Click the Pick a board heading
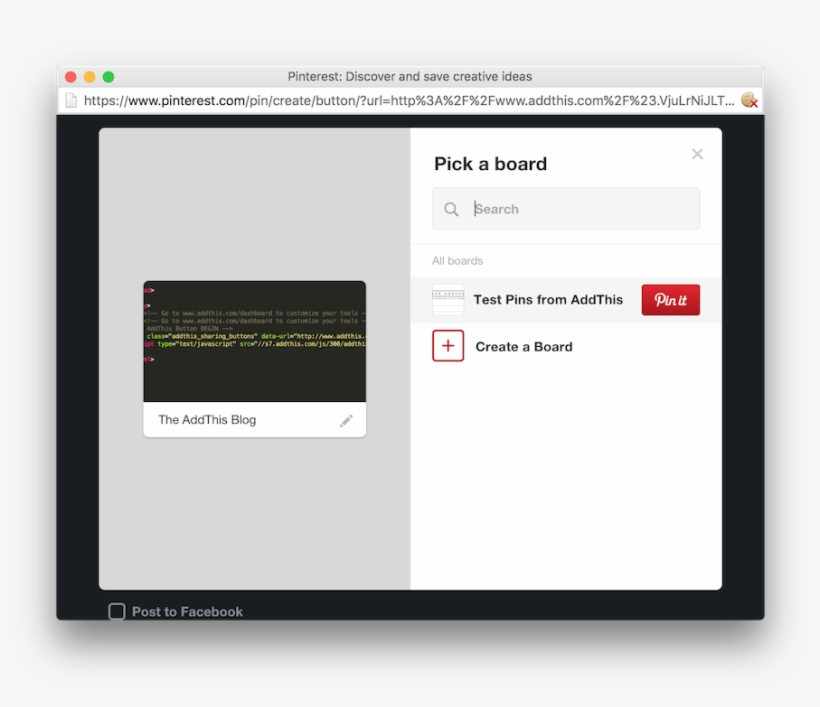The height and width of the screenshot is (707, 820). click(x=491, y=164)
